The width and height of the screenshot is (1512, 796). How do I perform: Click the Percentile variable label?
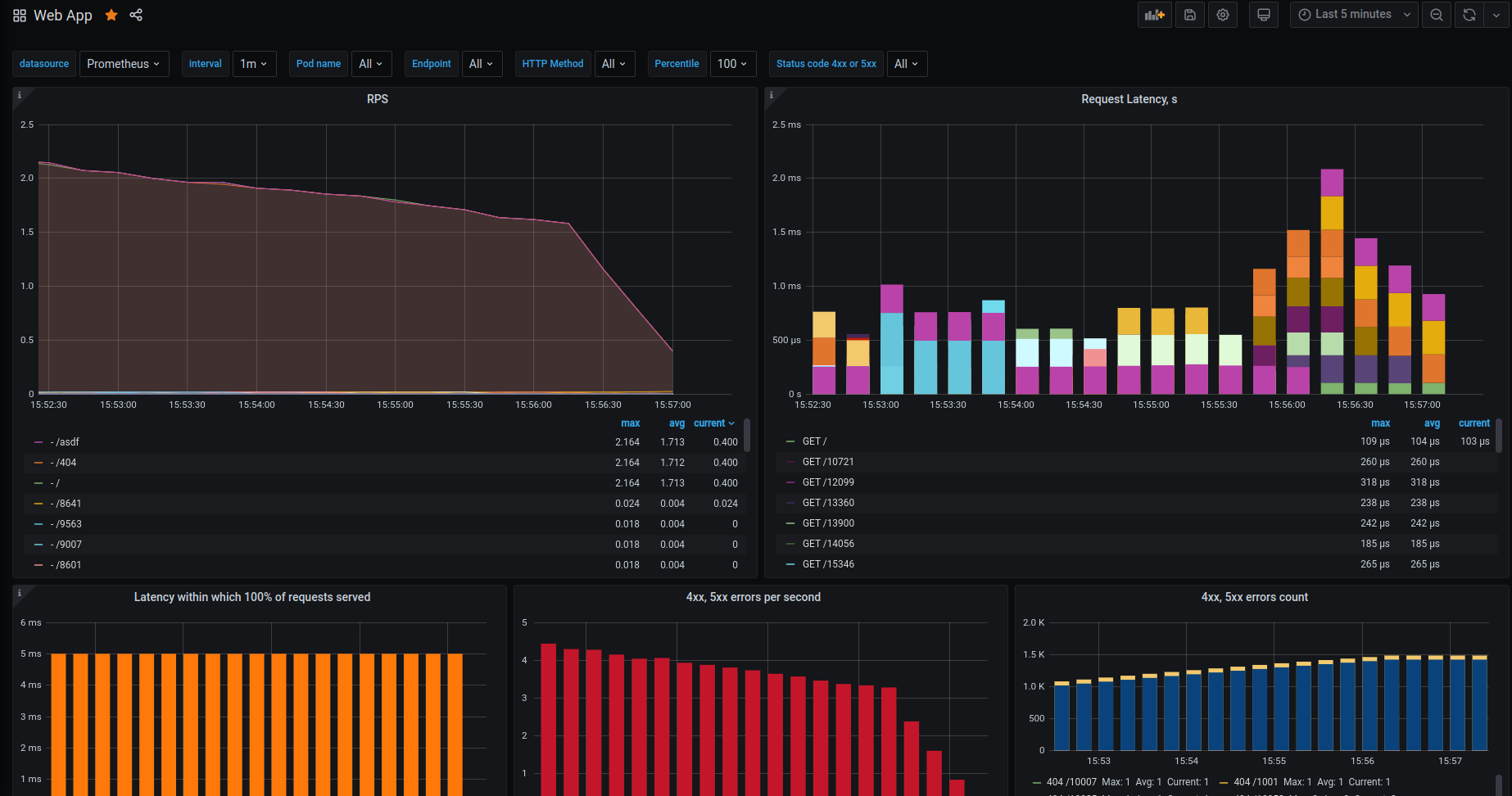(677, 64)
